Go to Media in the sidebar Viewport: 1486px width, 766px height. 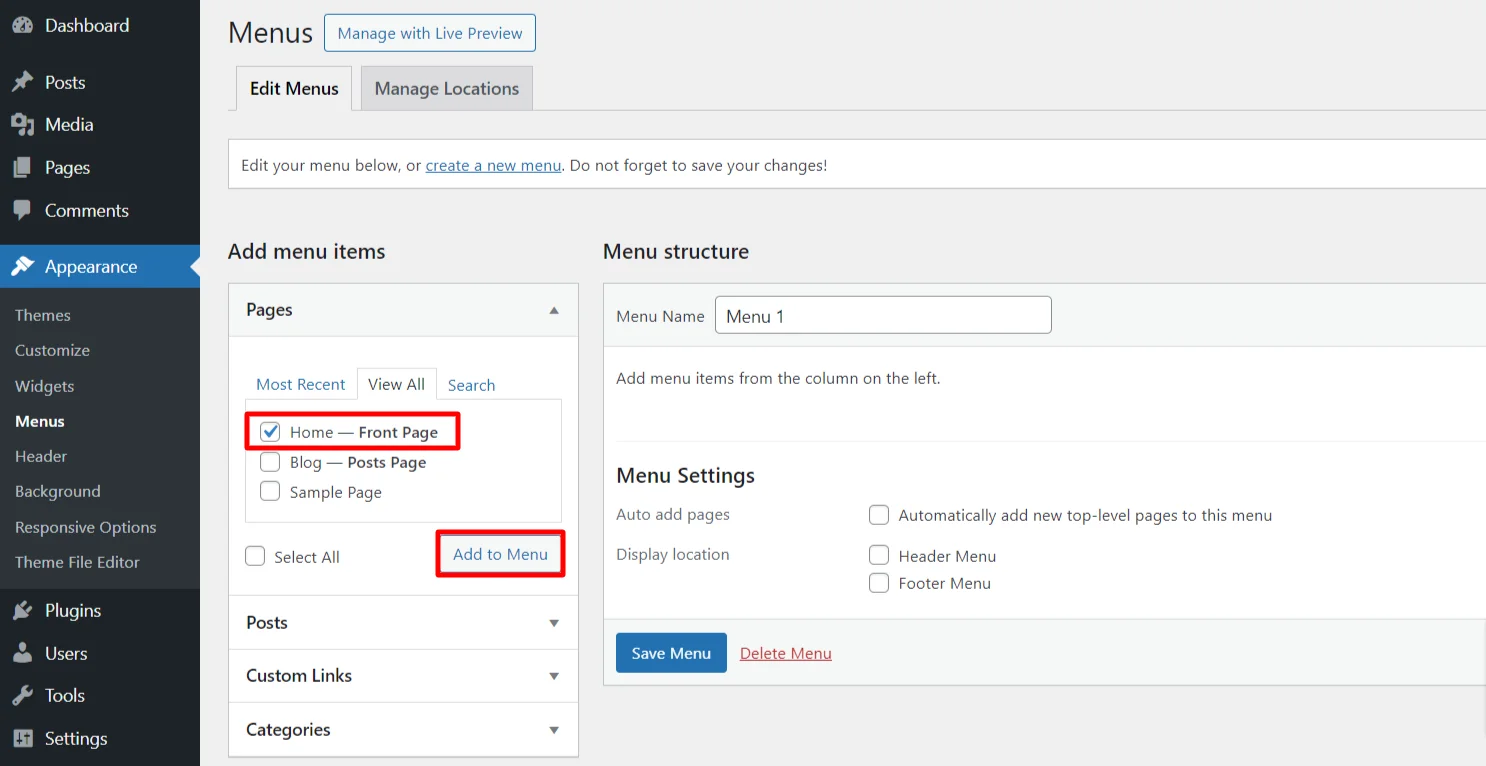[100, 124]
